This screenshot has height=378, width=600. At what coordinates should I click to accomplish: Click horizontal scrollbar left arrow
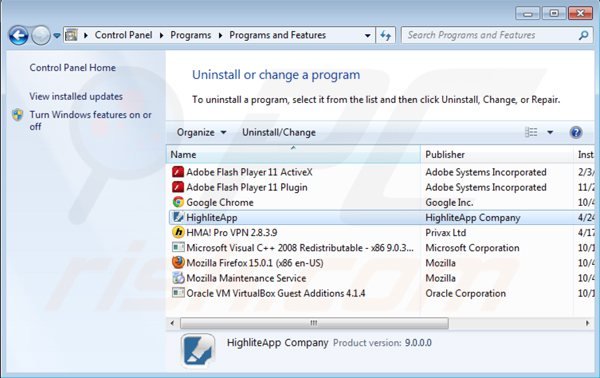[x=172, y=323]
